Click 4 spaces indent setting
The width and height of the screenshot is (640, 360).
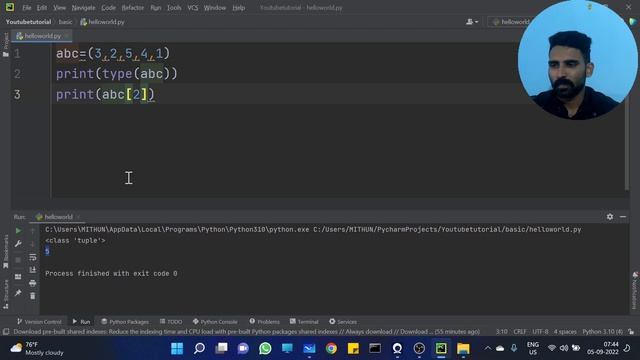click(565, 331)
